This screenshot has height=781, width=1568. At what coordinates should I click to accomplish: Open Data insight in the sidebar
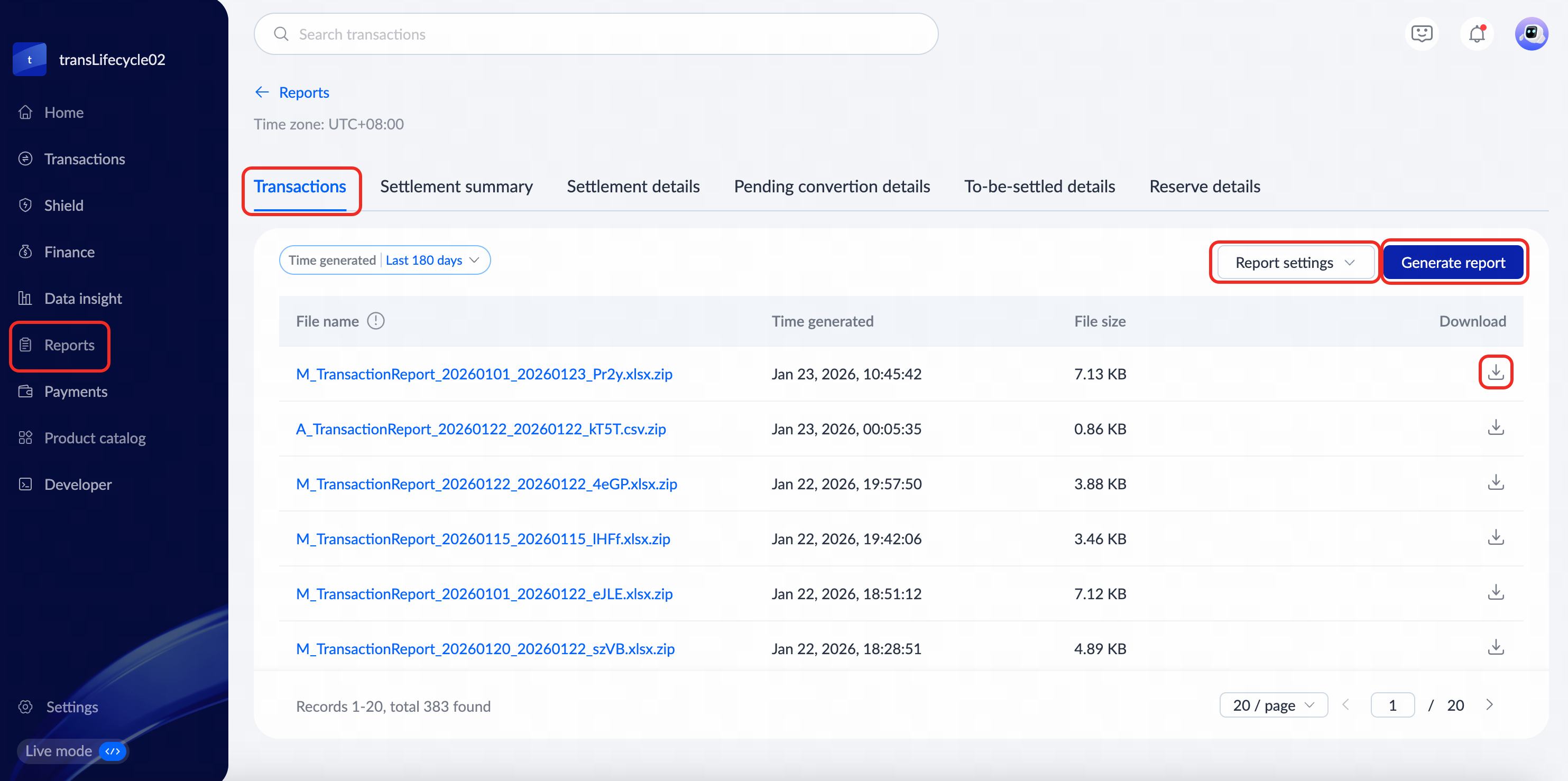point(83,299)
